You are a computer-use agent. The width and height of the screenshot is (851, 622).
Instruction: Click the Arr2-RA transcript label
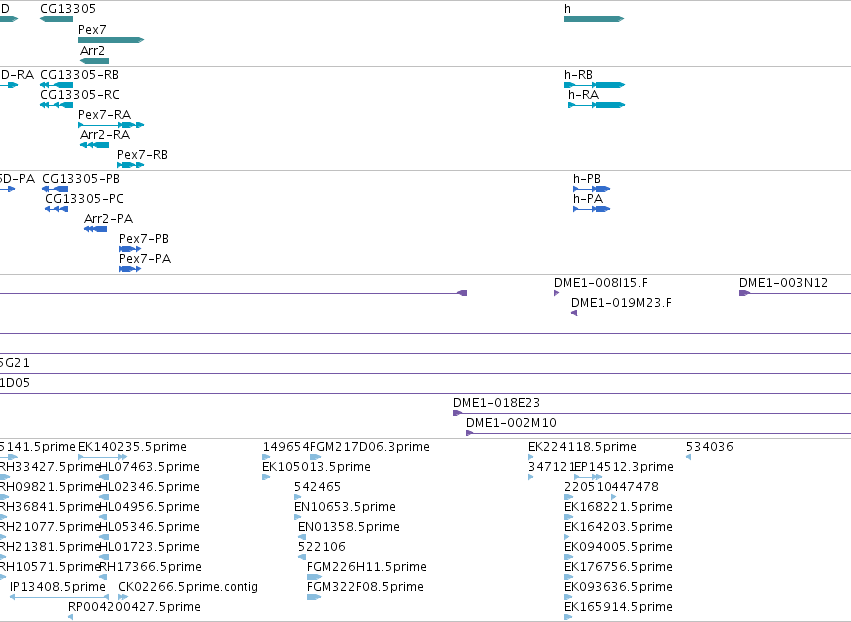point(105,135)
